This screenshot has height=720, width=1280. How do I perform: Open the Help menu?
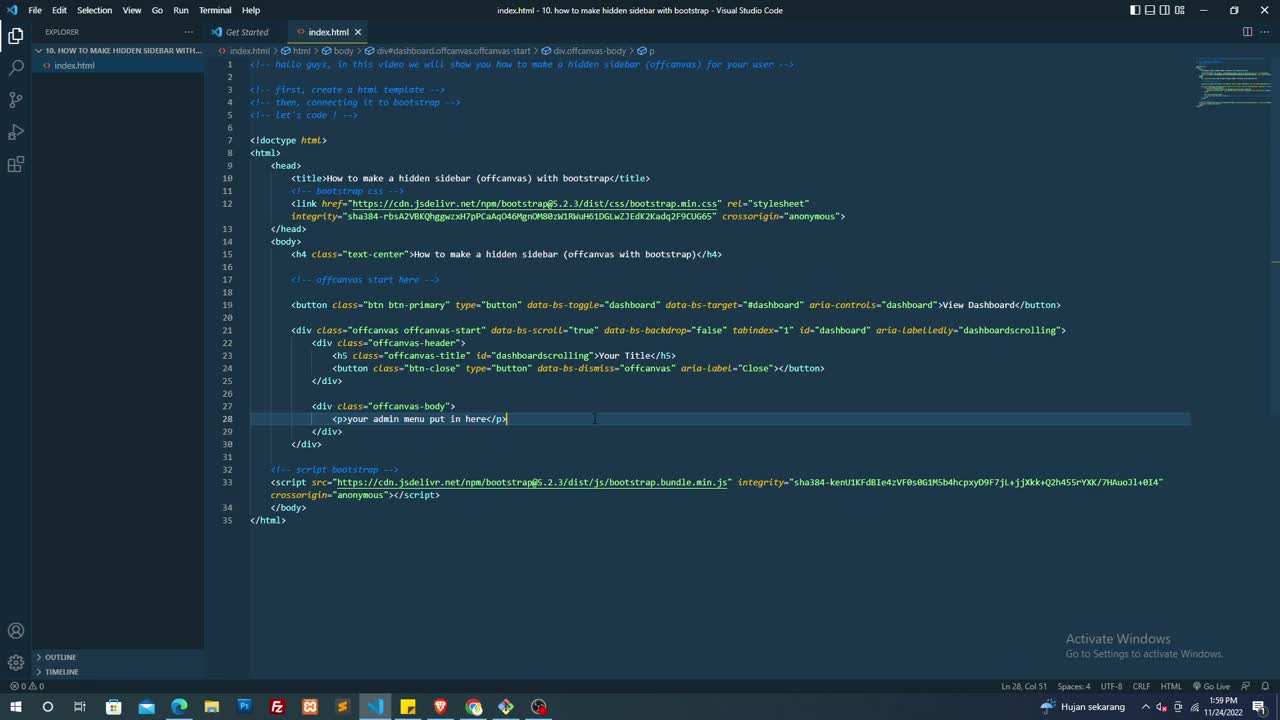click(x=251, y=10)
